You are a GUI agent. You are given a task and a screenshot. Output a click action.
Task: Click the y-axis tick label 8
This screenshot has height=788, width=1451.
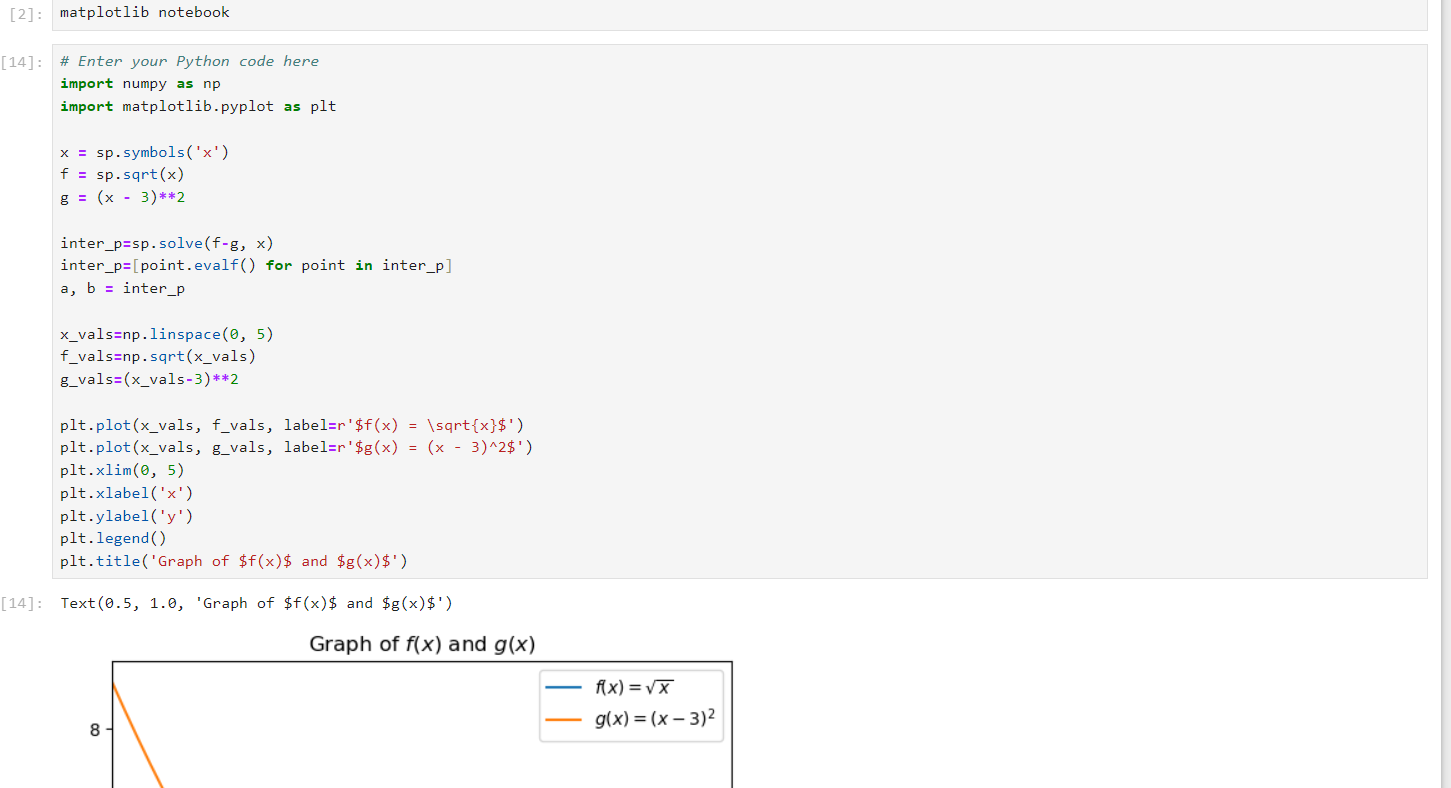pos(95,730)
